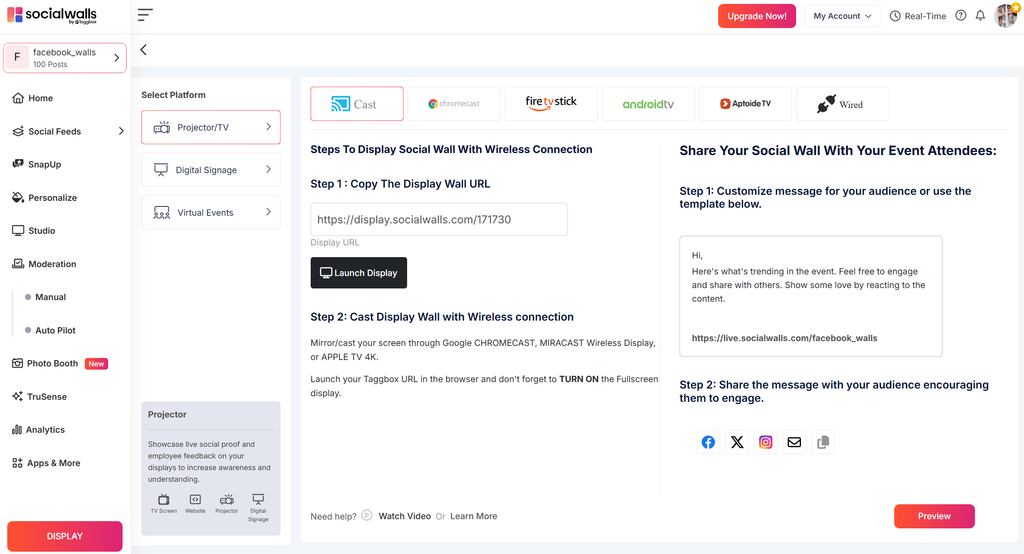Open notifications bell icon
The image size is (1024, 554).
tap(980, 16)
